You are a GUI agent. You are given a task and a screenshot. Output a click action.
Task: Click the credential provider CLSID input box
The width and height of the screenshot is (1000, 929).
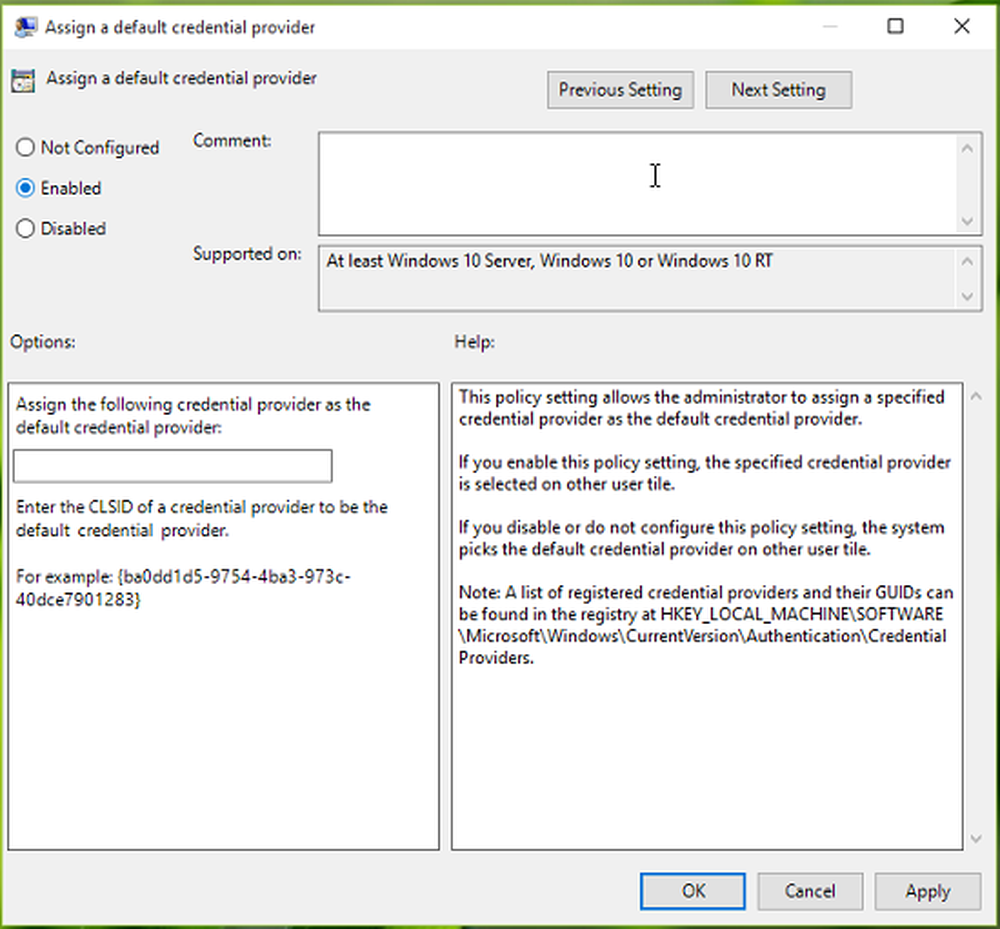[172, 466]
